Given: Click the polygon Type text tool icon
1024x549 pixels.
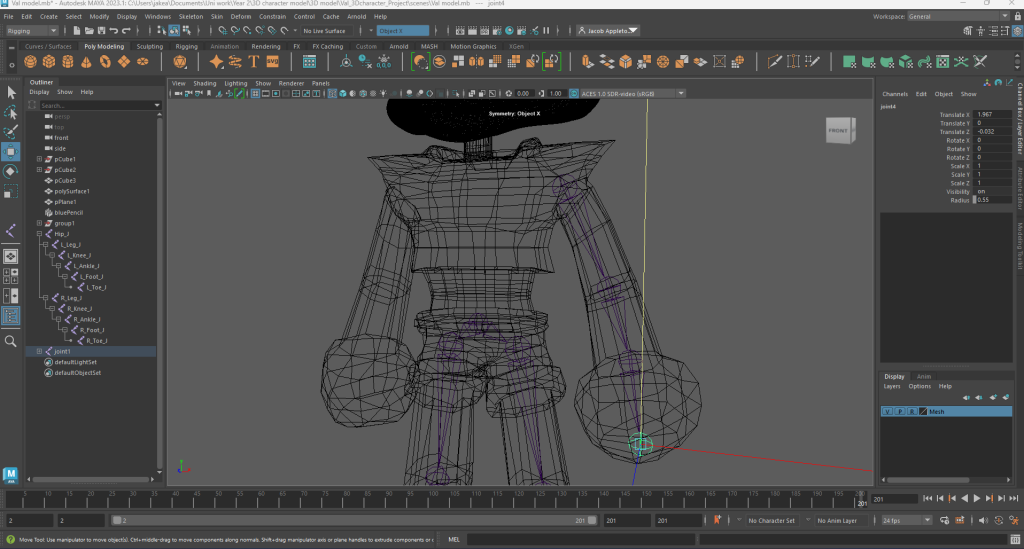Looking at the screenshot, I should 253,62.
